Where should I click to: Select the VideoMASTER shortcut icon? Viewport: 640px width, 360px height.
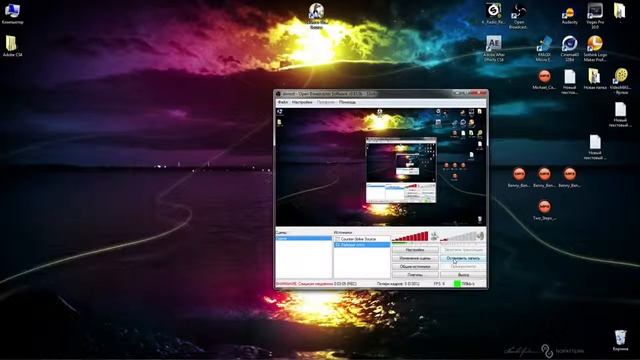click(621, 81)
